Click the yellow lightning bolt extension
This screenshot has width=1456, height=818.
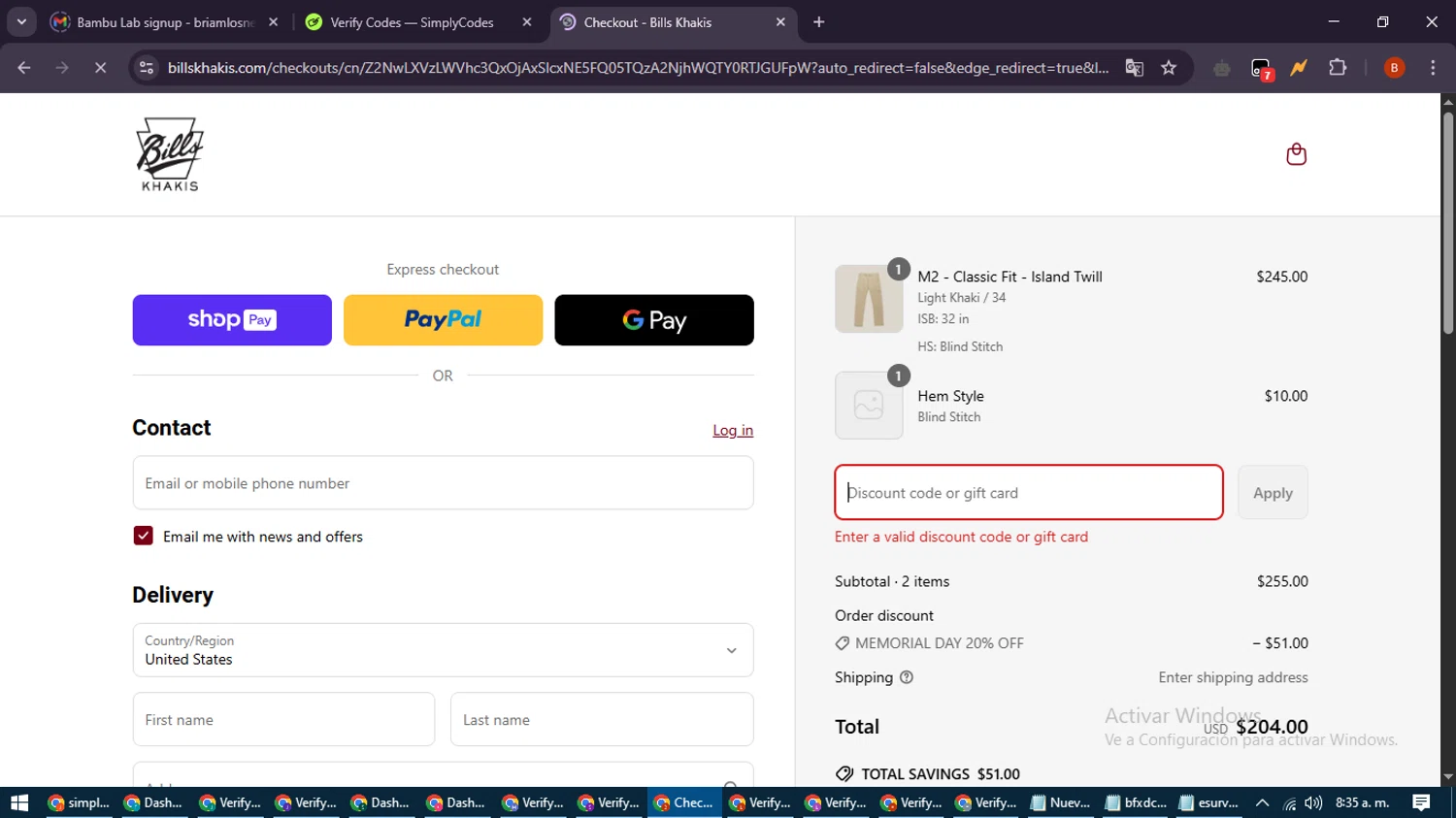[1299, 68]
